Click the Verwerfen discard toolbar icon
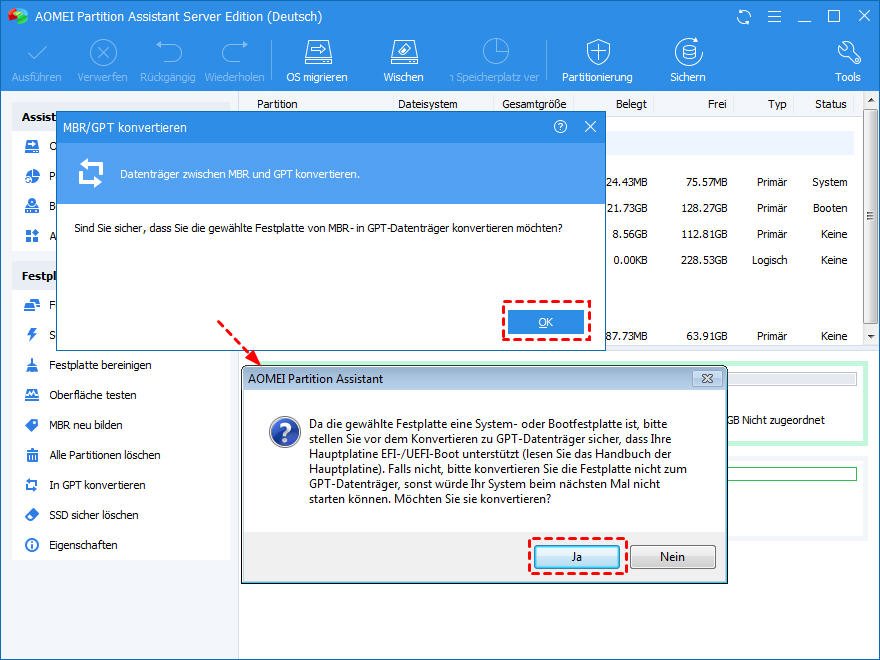This screenshot has width=880, height=660. click(x=103, y=54)
